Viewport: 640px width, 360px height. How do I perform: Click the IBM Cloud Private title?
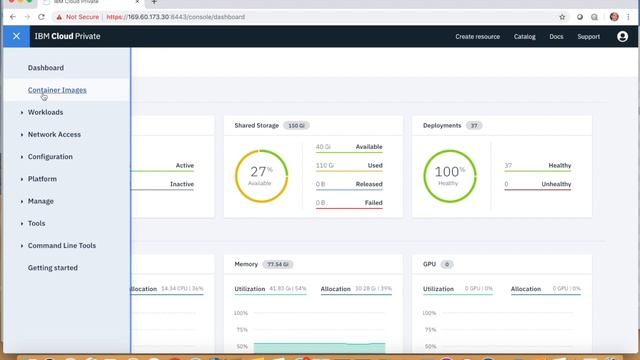[67, 36]
